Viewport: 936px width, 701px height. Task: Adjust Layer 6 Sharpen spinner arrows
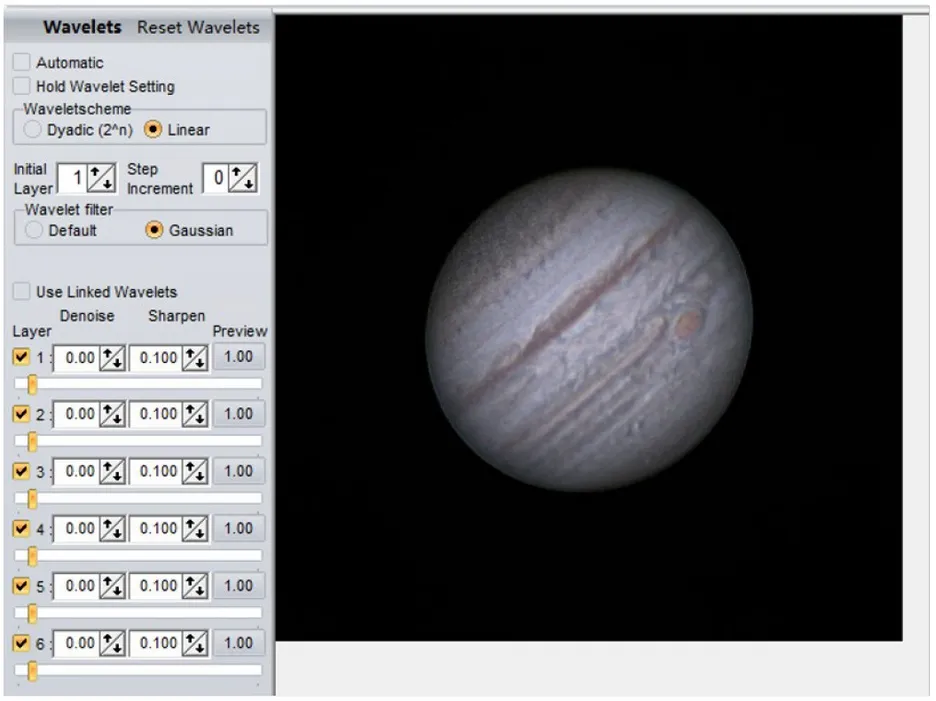click(195, 644)
